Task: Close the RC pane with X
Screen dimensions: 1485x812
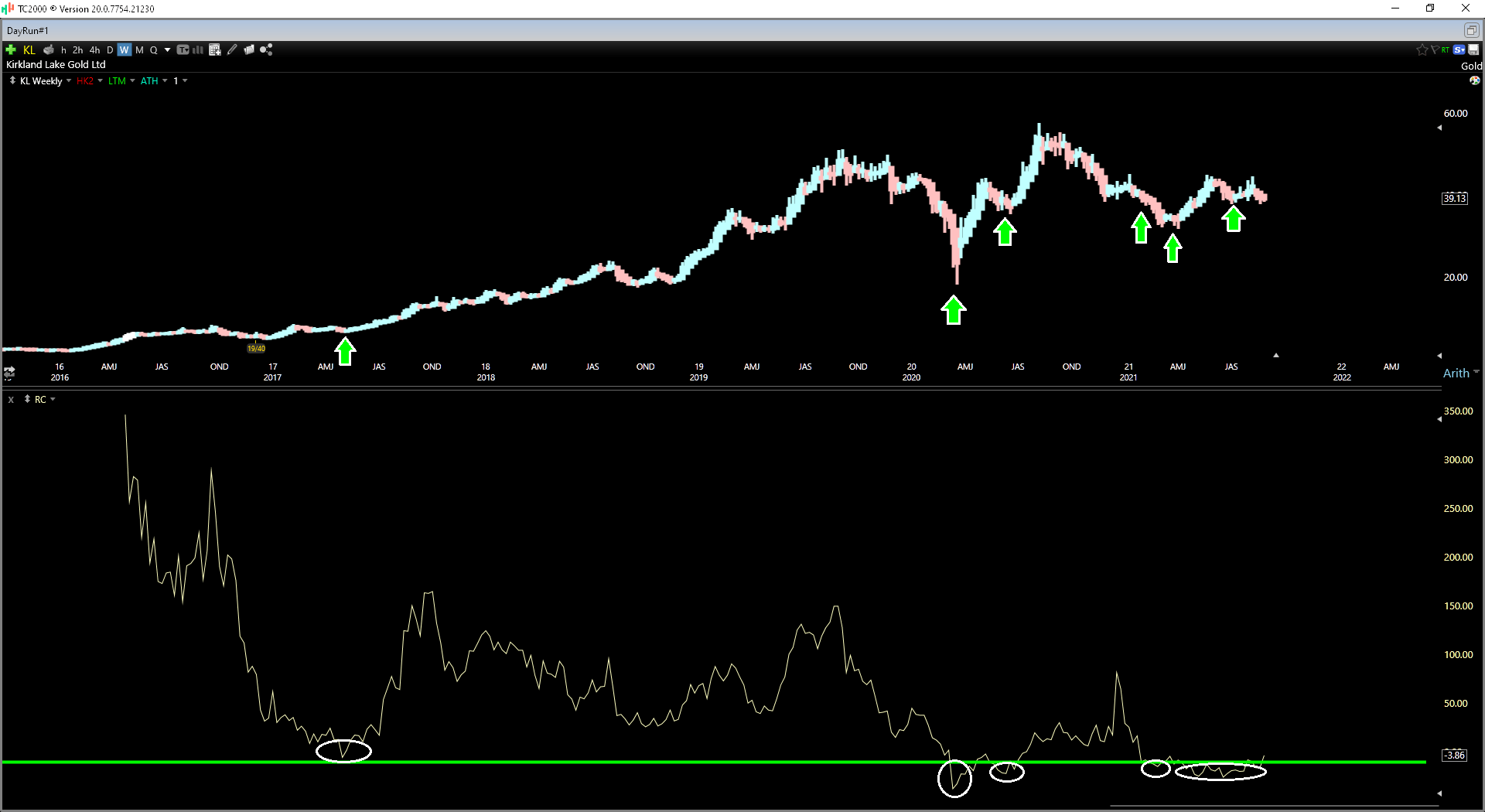Action: 11,400
